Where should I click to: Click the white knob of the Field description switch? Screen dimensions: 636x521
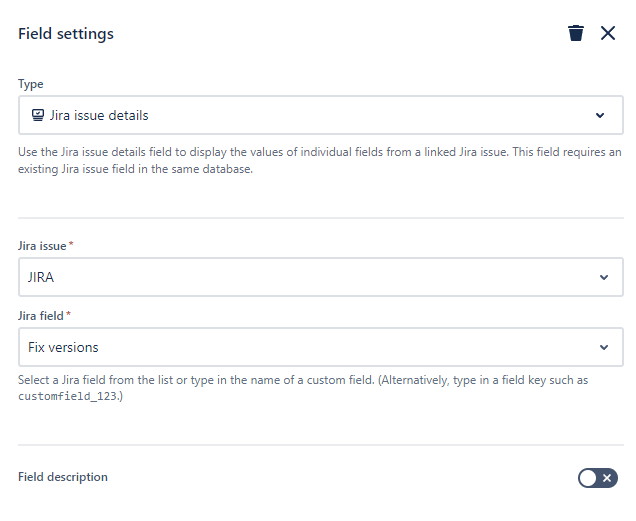point(588,478)
